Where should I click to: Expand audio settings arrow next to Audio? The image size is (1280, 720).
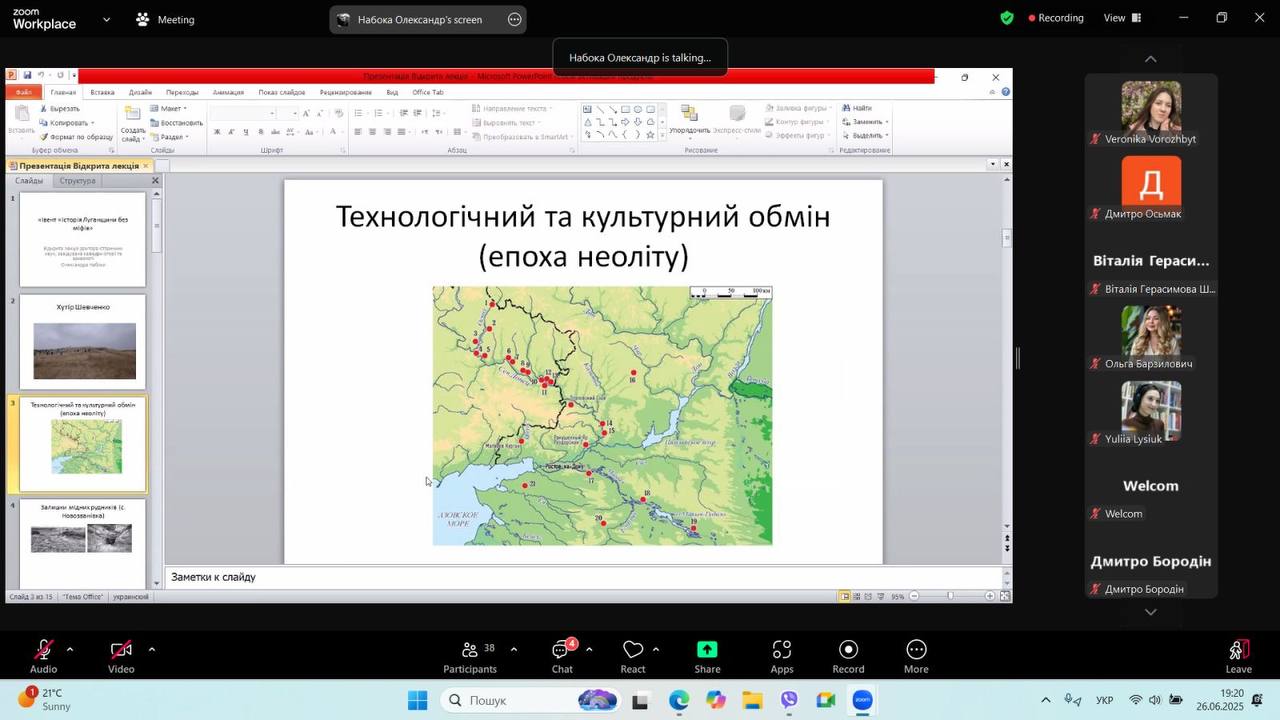pos(70,649)
